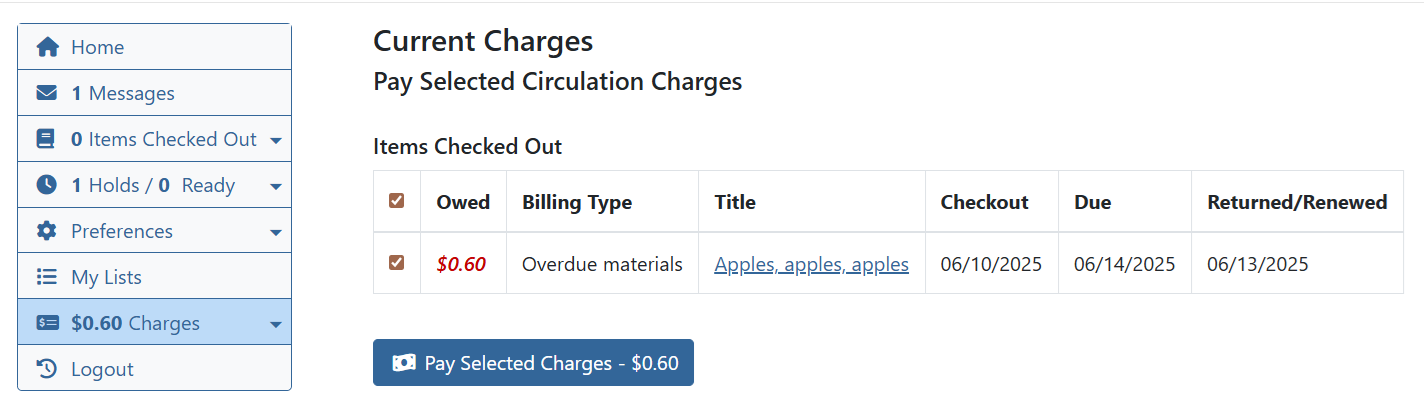The width and height of the screenshot is (1424, 418).
Task: Expand the Preferences dropdown arrow
Action: pos(276,232)
